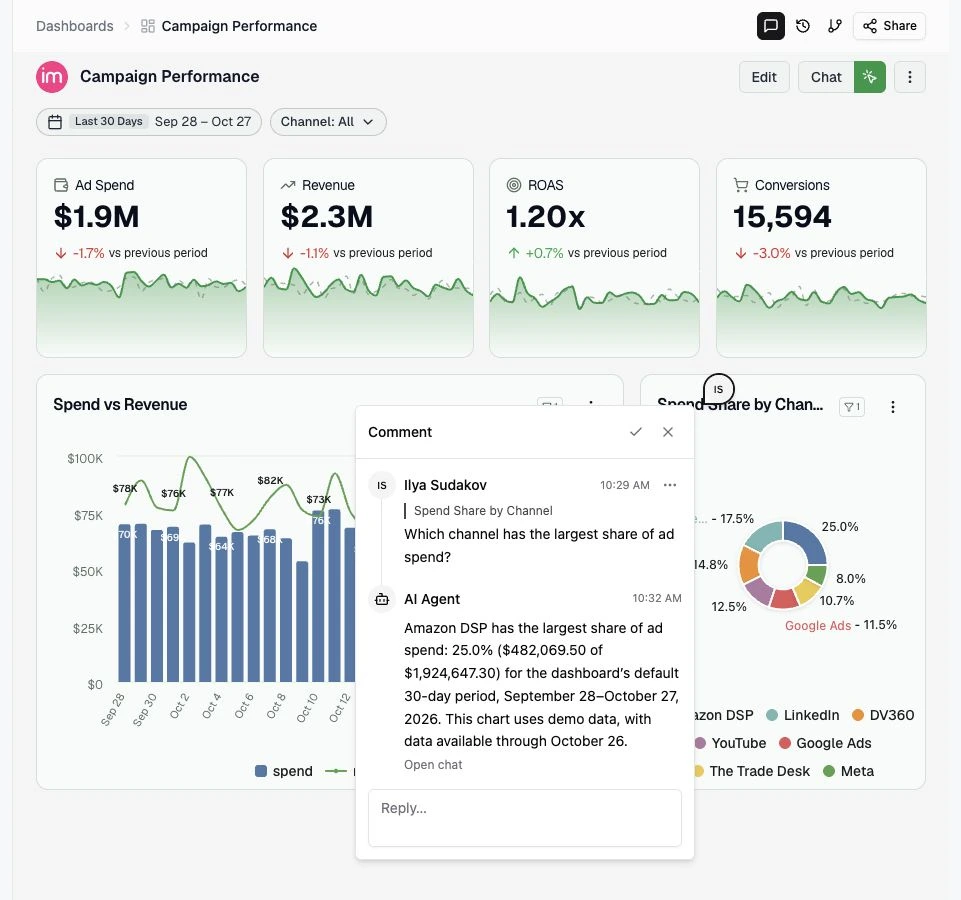This screenshot has height=900, width=961.
Task: Open the version history clock icon
Action: pyautogui.click(x=802, y=26)
